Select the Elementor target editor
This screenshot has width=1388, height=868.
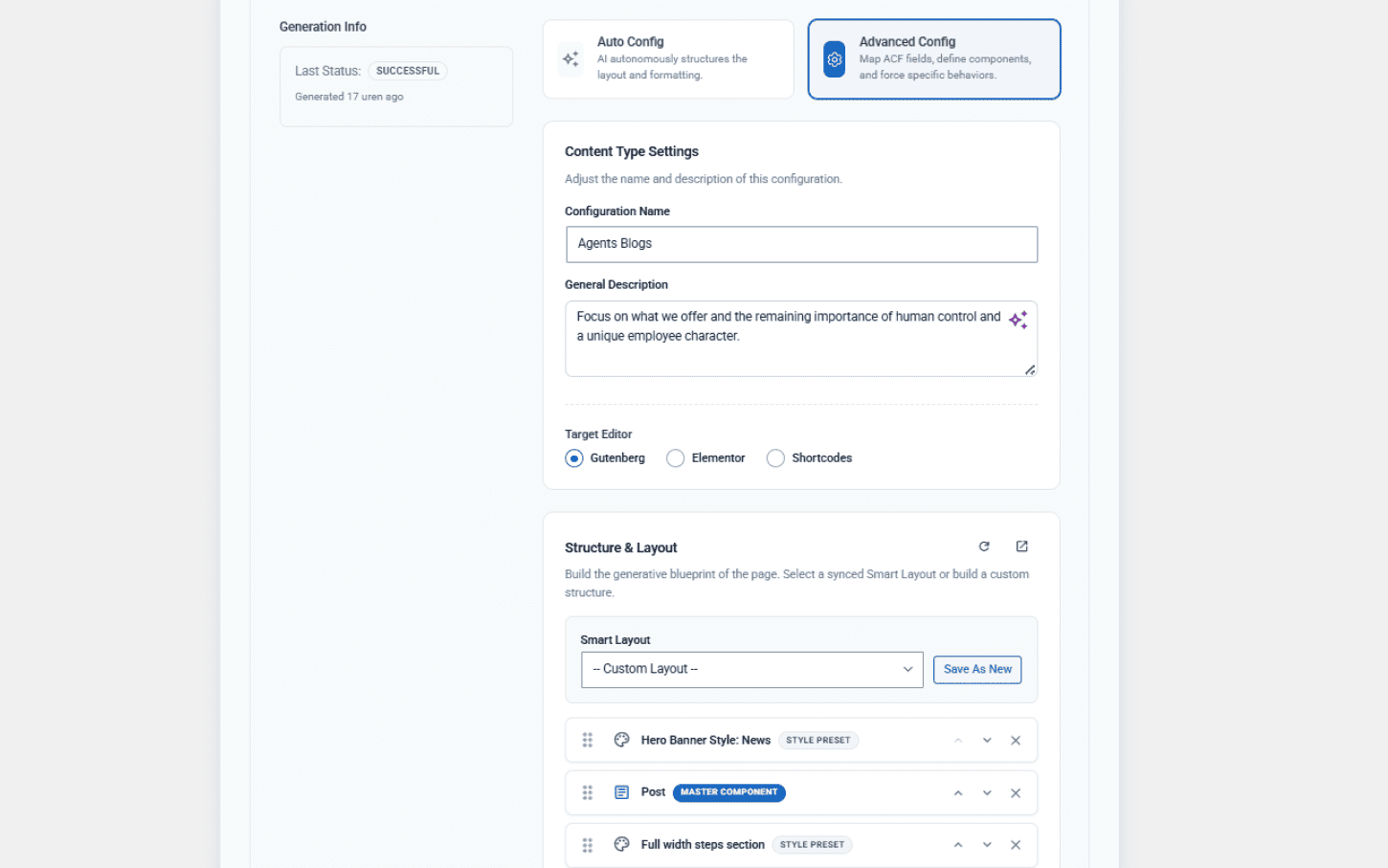pyautogui.click(x=676, y=458)
